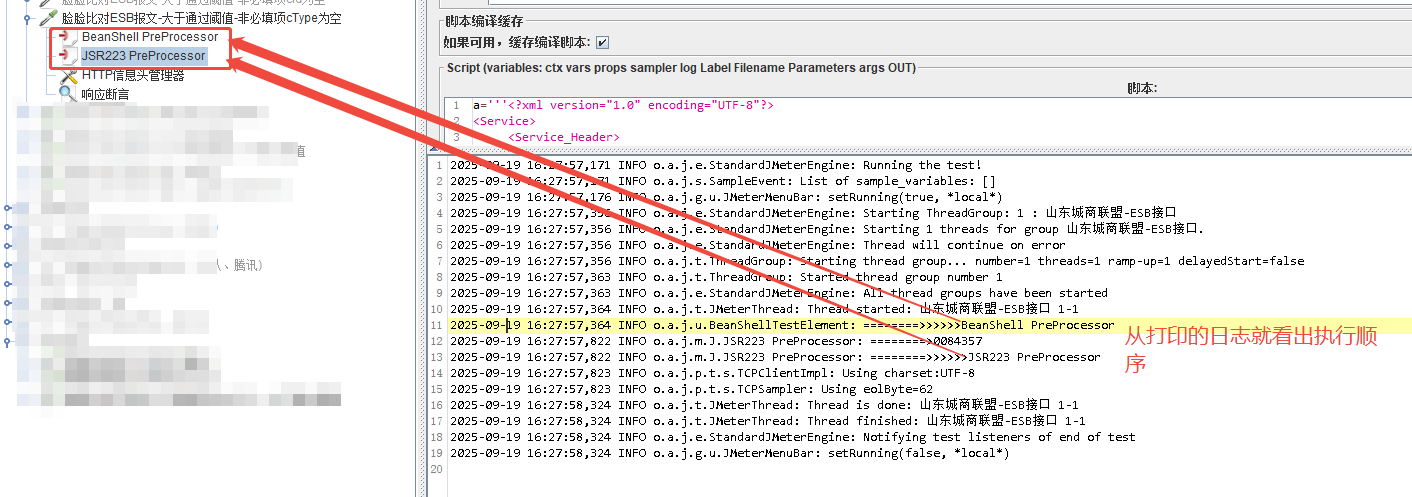
Task: Click script line 1 with the xml version declaration
Action: (623, 105)
